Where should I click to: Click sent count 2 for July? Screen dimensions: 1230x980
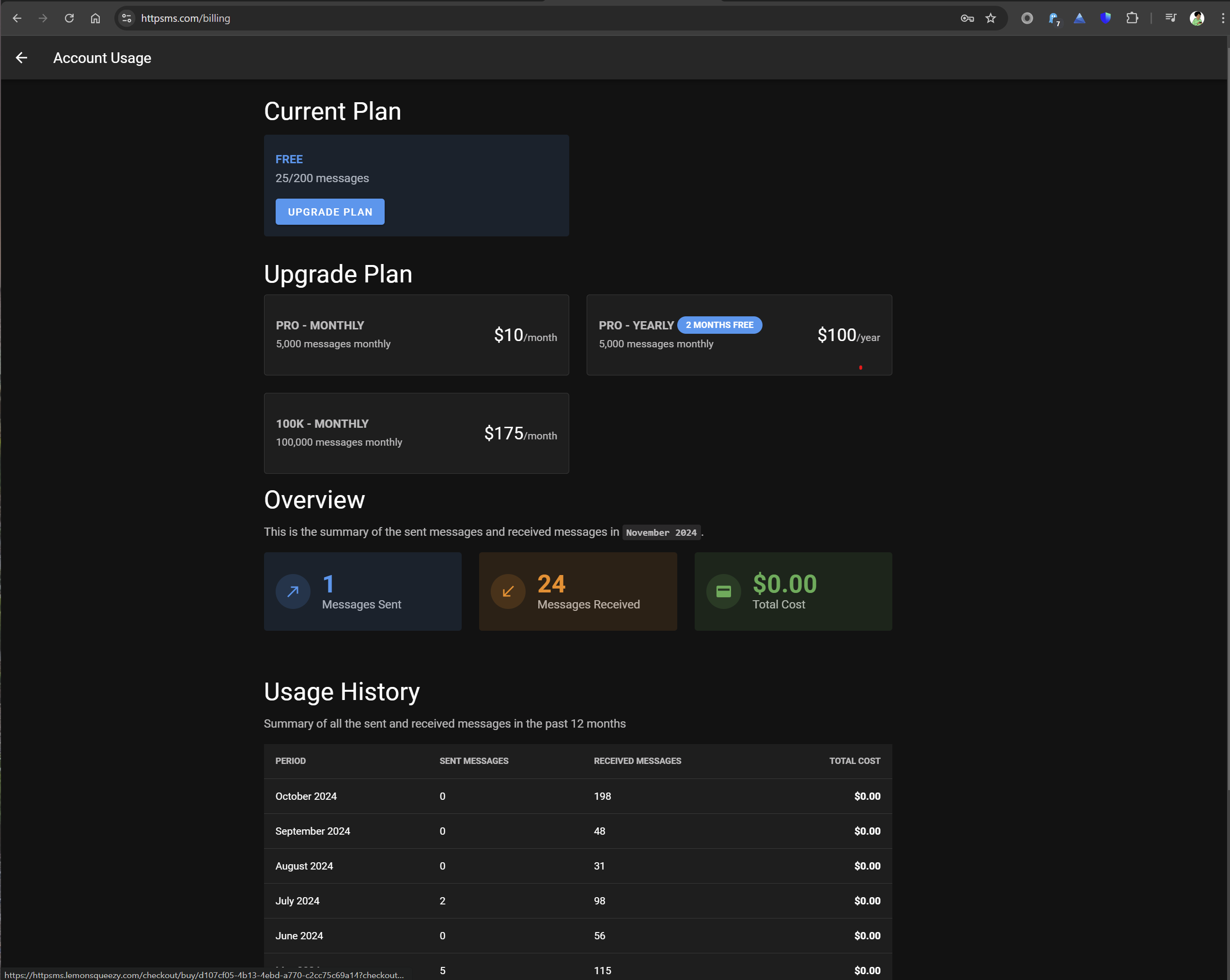tap(442, 901)
